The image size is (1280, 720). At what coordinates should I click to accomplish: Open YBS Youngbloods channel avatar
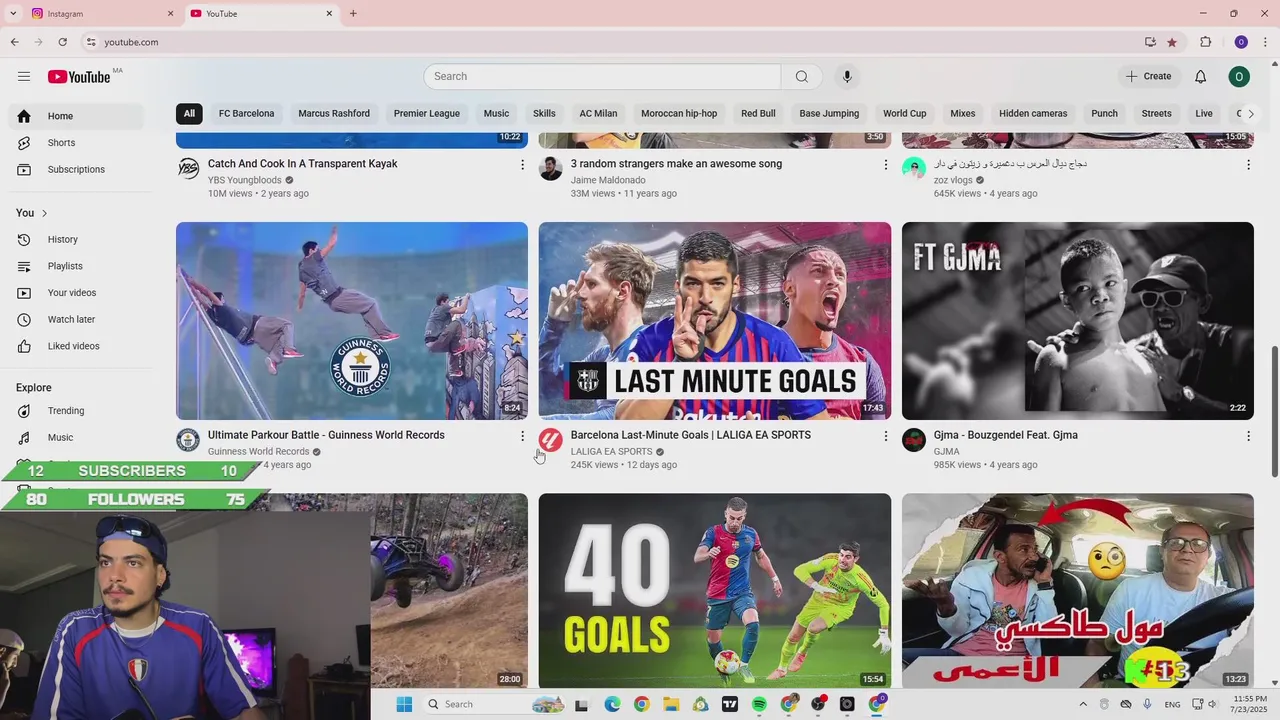pos(188,168)
